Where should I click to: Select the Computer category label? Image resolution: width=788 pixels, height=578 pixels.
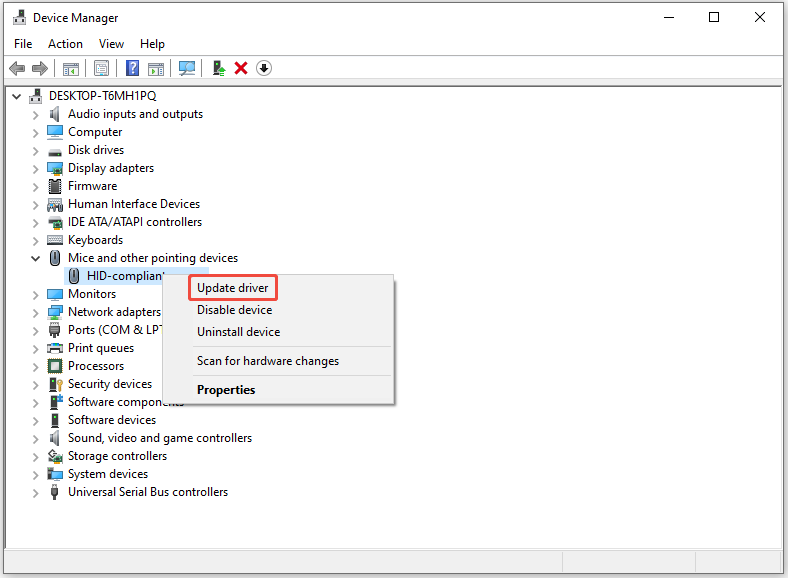pyautogui.click(x=95, y=132)
